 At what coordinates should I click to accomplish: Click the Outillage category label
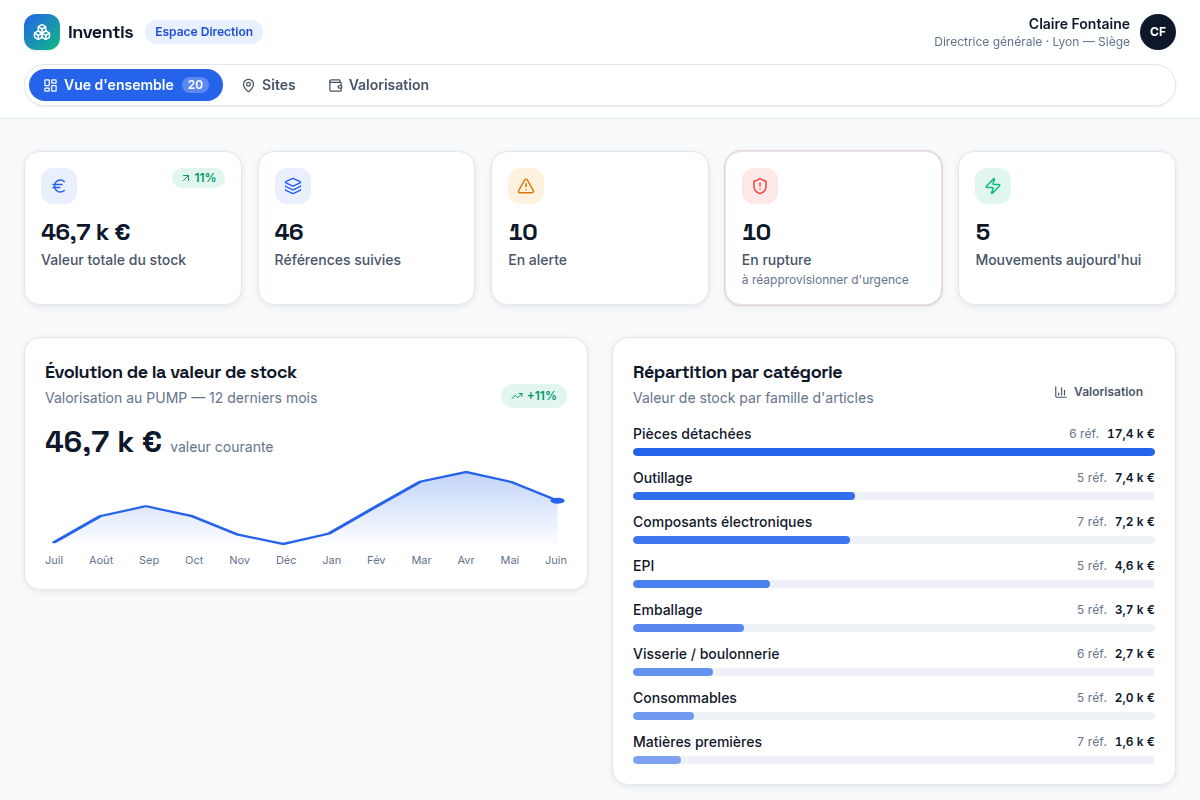[663, 478]
